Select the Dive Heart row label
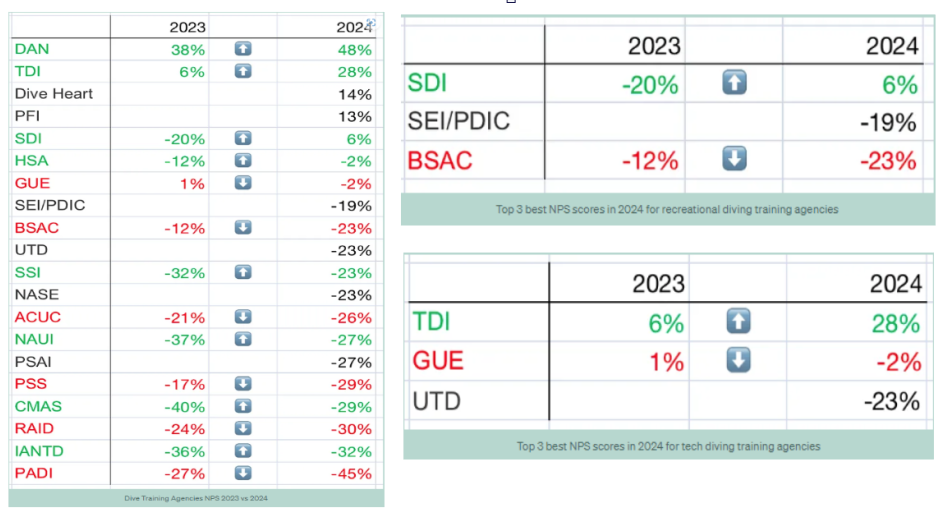The width and height of the screenshot is (951, 520). [x=53, y=93]
